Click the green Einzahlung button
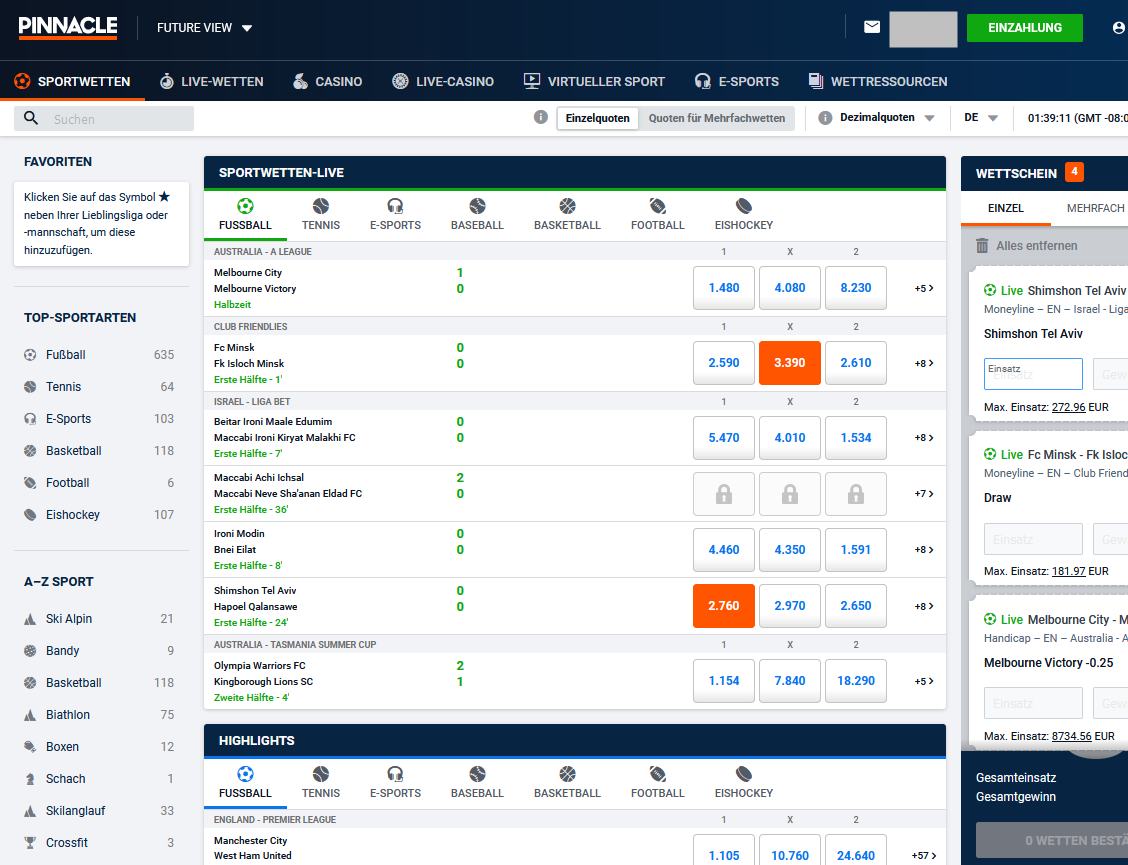Viewport: 1128px width, 865px height. (1024, 27)
